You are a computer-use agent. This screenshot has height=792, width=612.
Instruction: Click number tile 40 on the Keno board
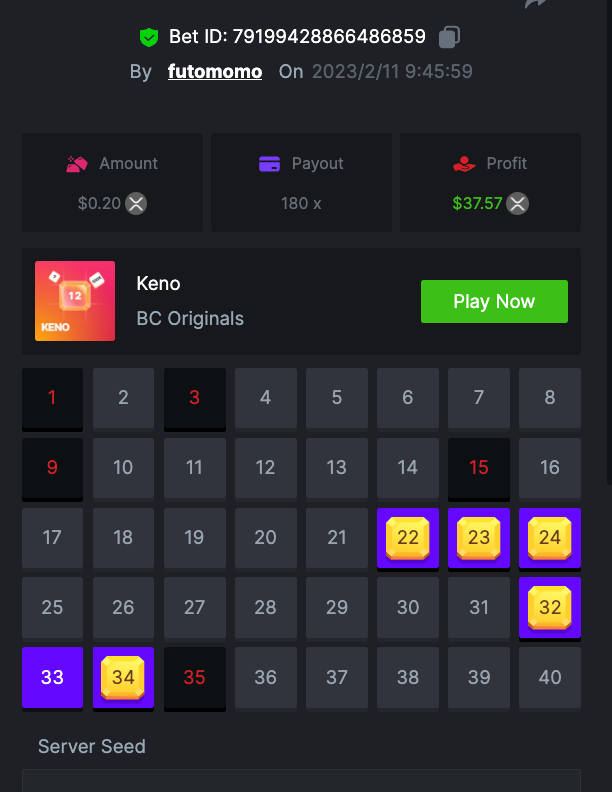(x=550, y=678)
